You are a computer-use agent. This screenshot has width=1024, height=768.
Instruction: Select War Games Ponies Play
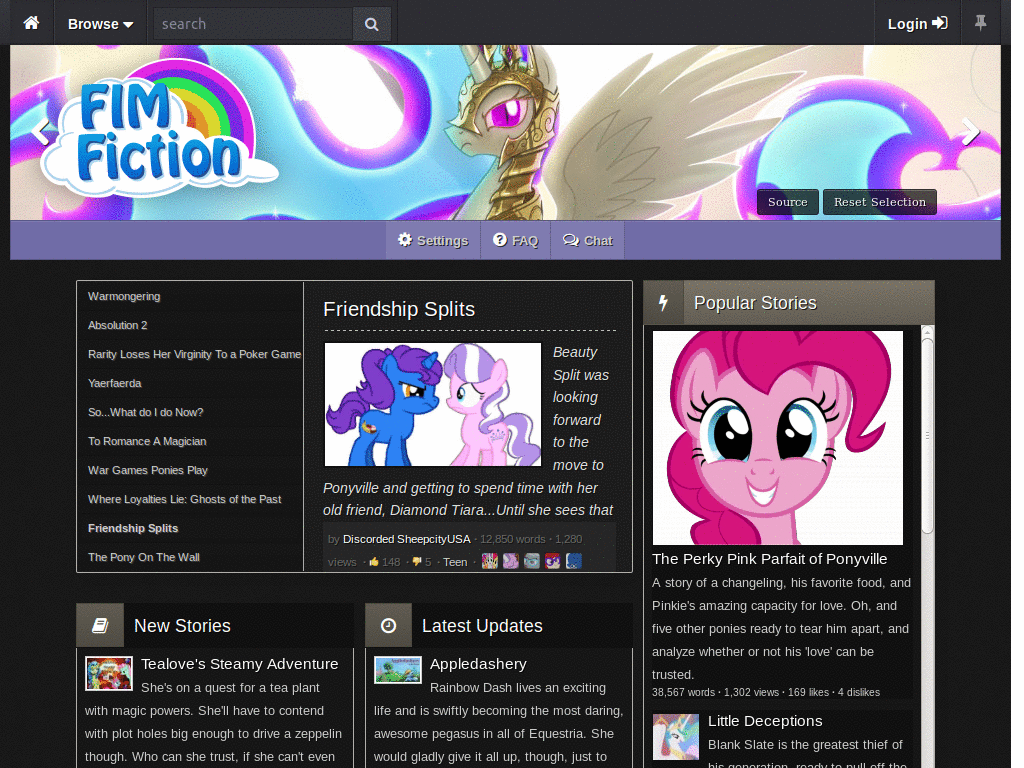pyautogui.click(x=148, y=470)
